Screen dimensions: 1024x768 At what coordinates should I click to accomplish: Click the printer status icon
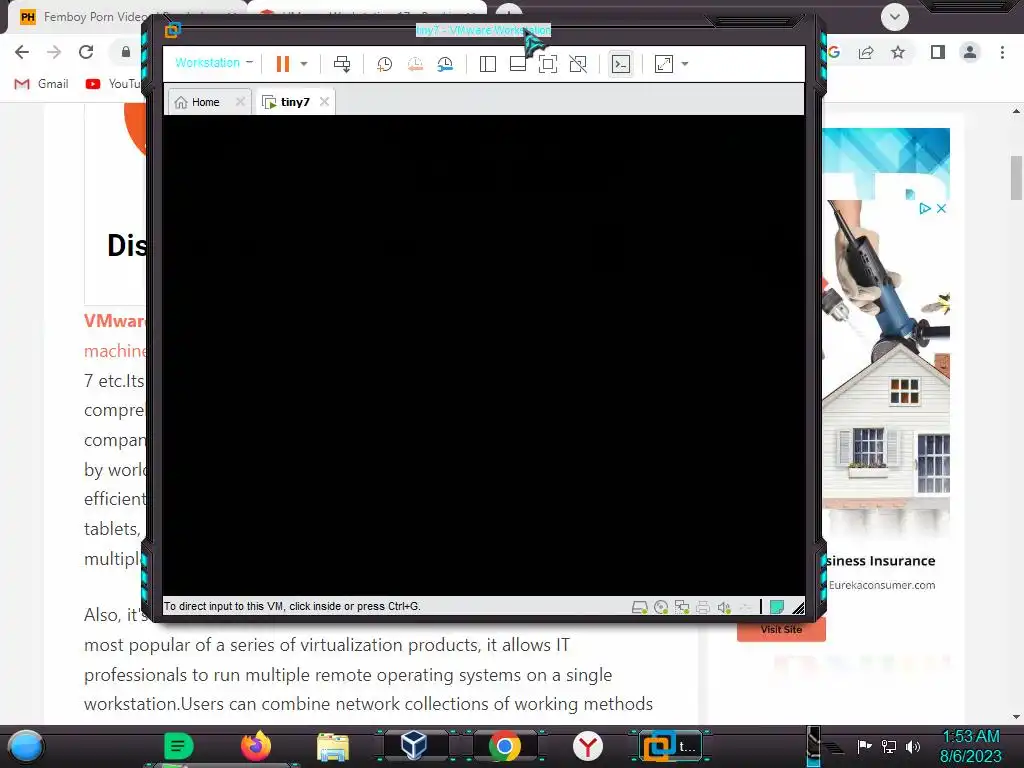[x=703, y=607]
